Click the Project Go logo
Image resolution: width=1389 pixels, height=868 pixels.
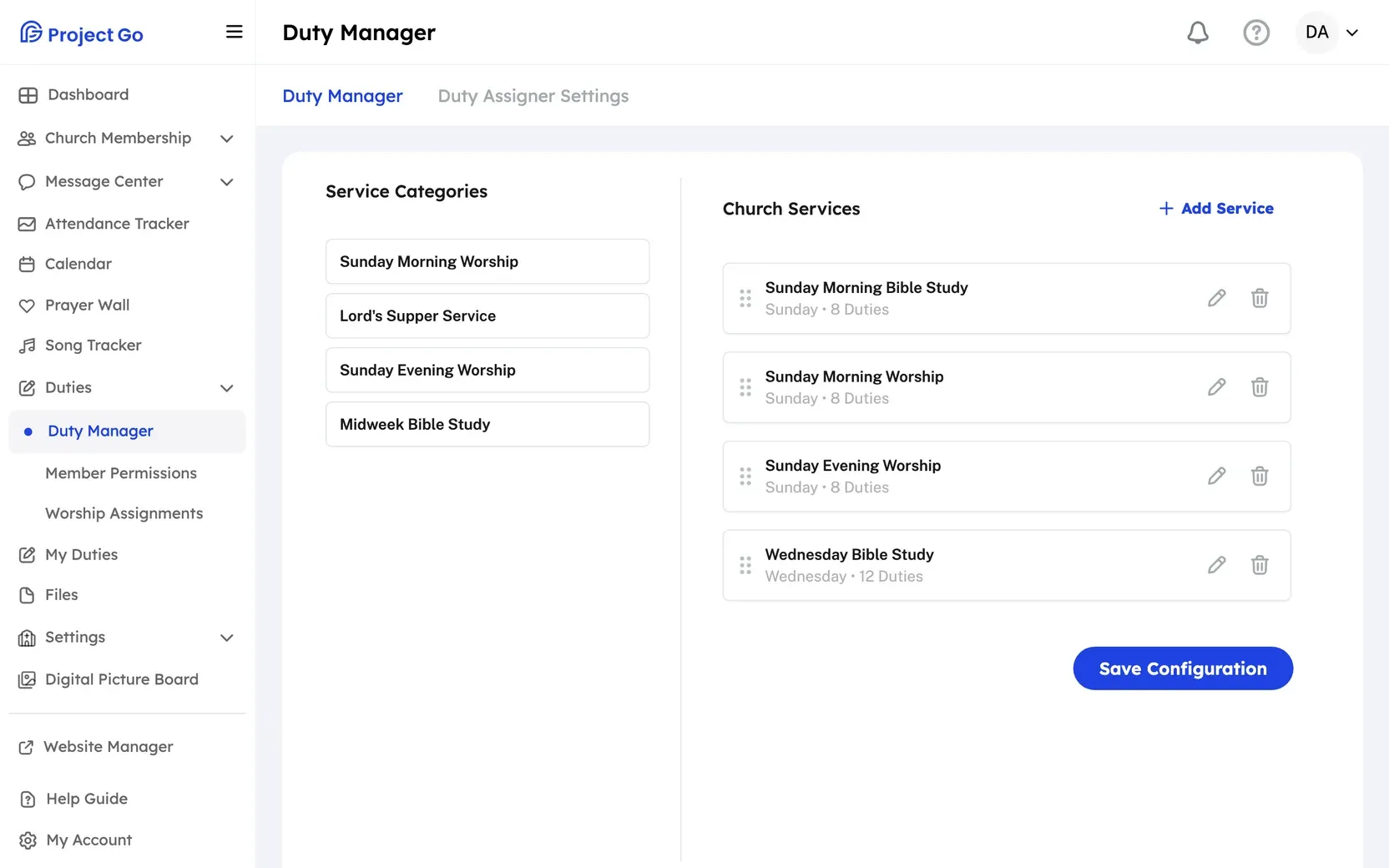82,33
